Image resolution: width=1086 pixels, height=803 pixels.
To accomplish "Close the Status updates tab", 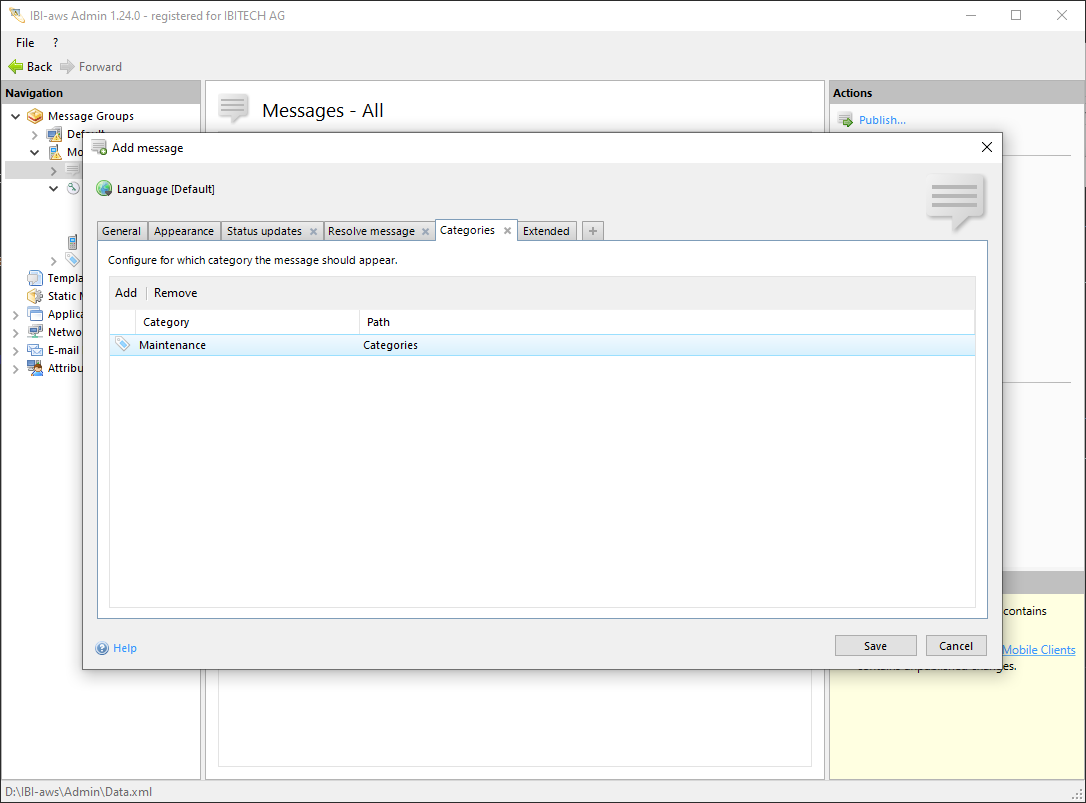I will tap(313, 231).
